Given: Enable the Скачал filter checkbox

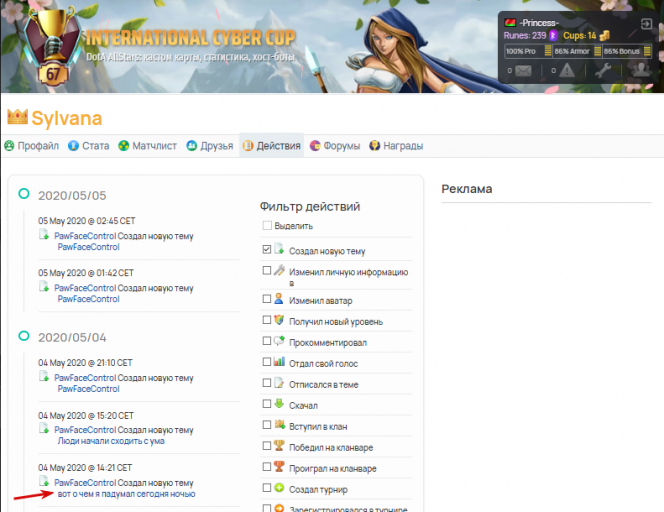Looking at the screenshot, I should [267, 404].
